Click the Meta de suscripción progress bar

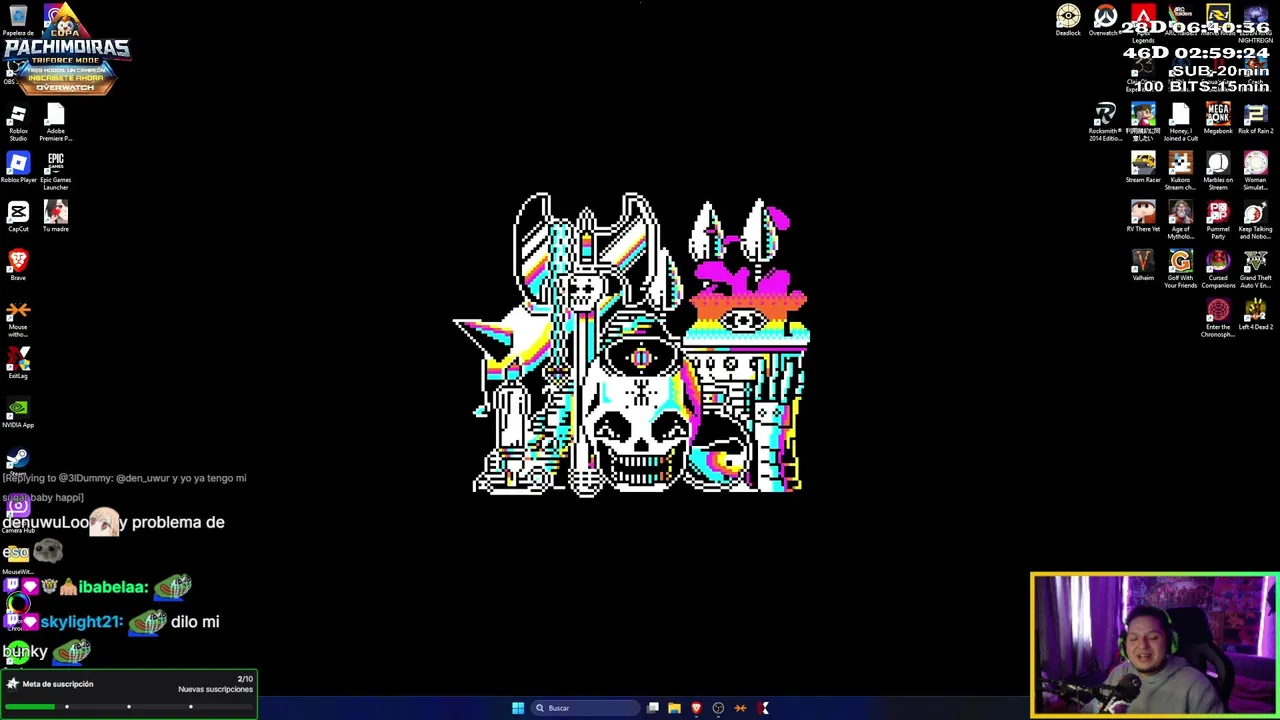[128, 707]
